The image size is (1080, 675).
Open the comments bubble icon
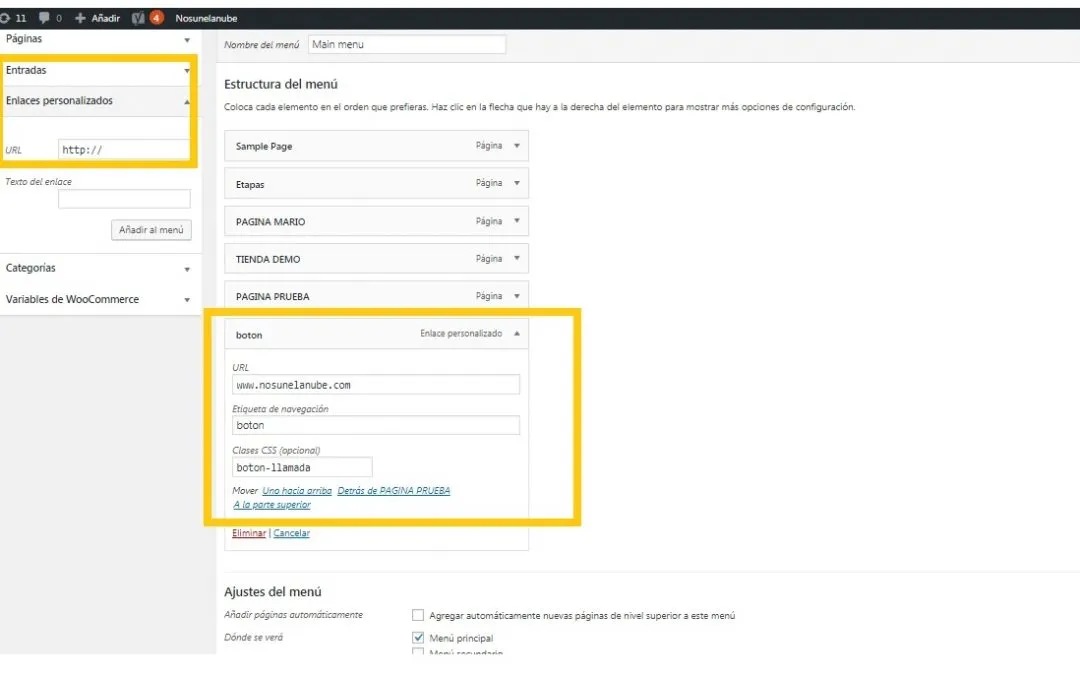click(44, 18)
